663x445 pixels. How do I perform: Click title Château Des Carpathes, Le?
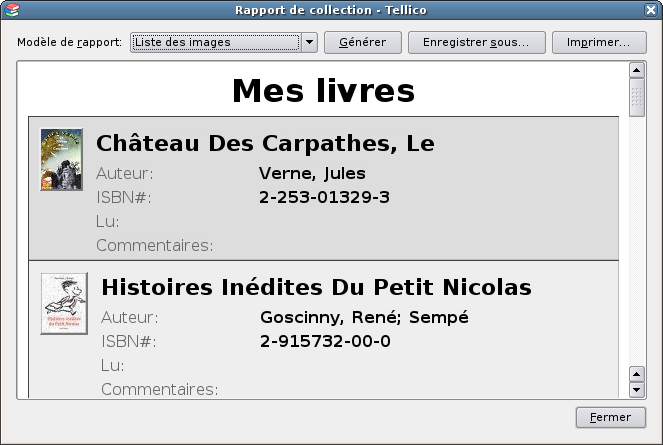(x=265, y=143)
